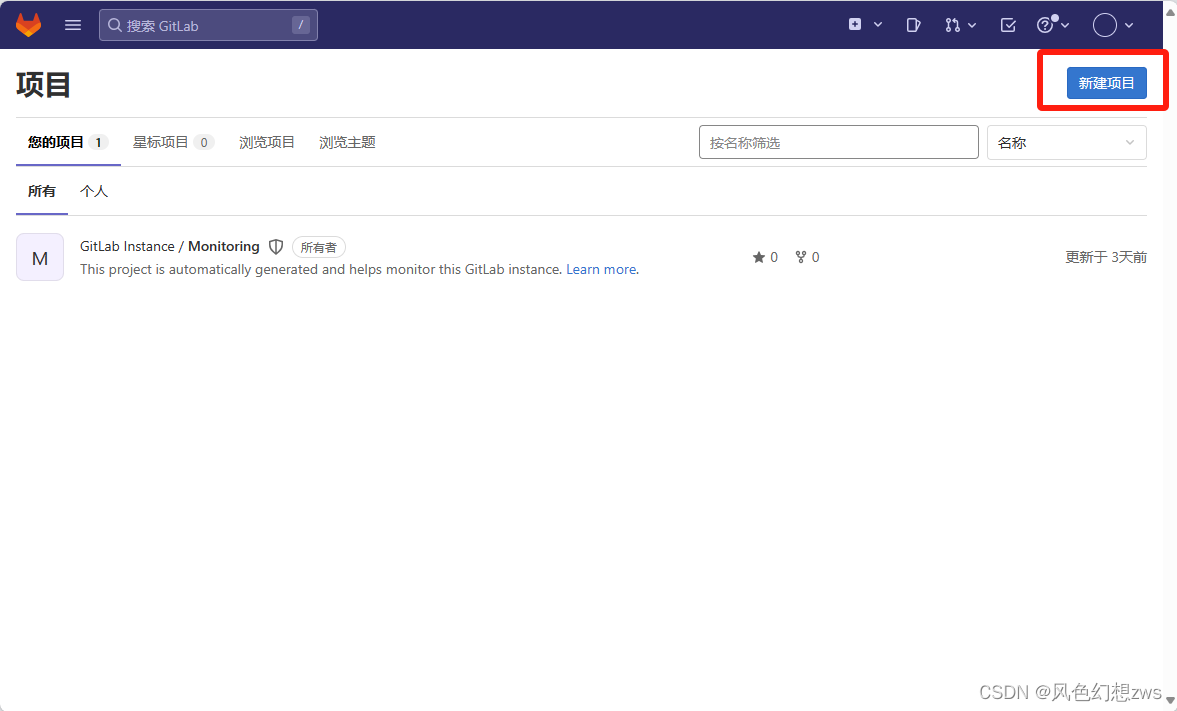The image size is (1177, 711).
Task: Open the to-do list icon
Action: (x=1008, y=24)
